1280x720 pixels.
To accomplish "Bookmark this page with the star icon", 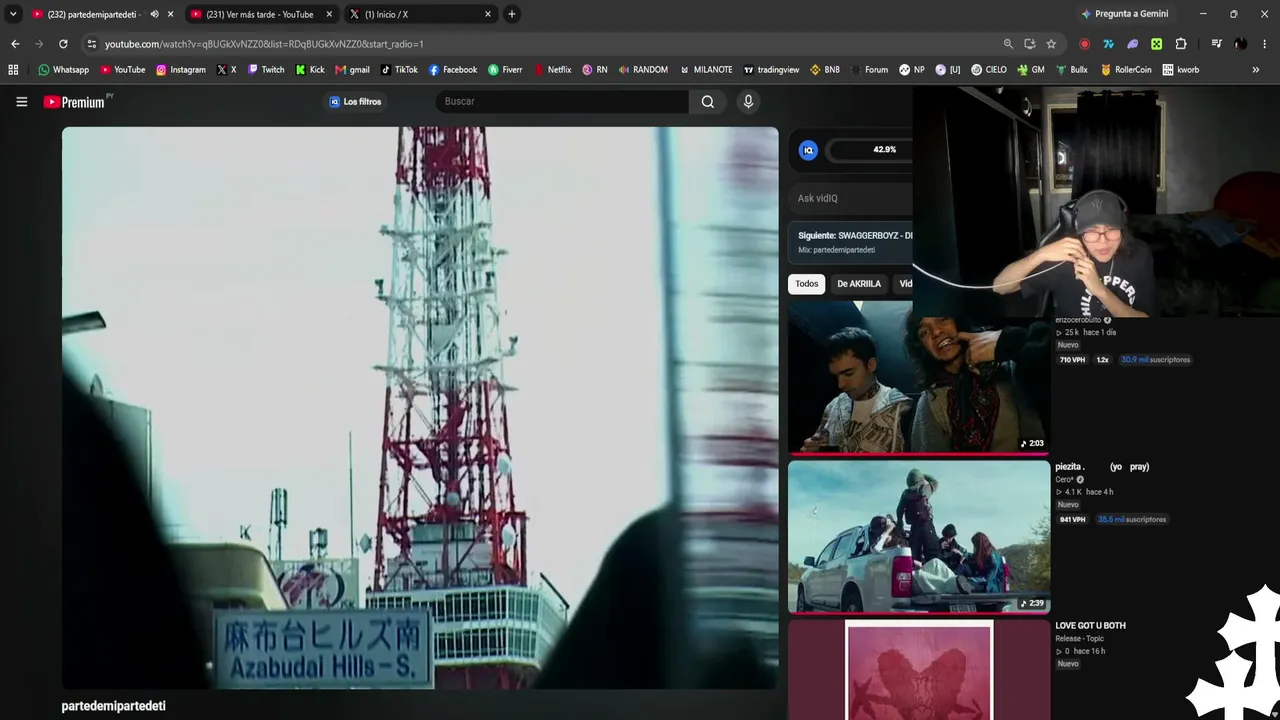I will tap(1051, 44).
